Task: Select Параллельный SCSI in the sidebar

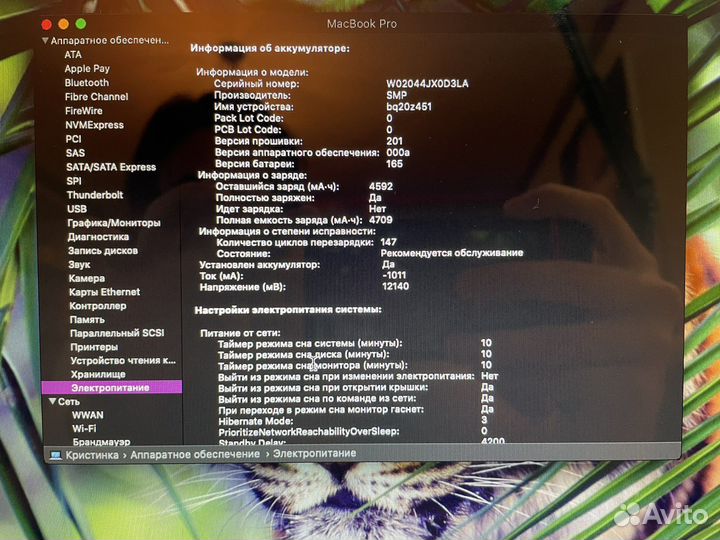Action: click(117, 333)
